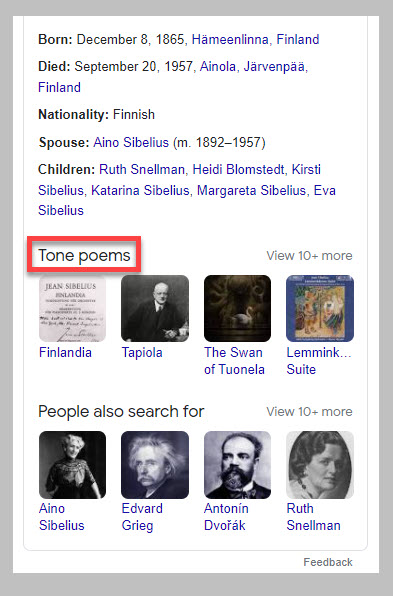Visit the Järvenpää link
Image resolution: width=393 pixels, height=596 pixels.
[274, 67]
